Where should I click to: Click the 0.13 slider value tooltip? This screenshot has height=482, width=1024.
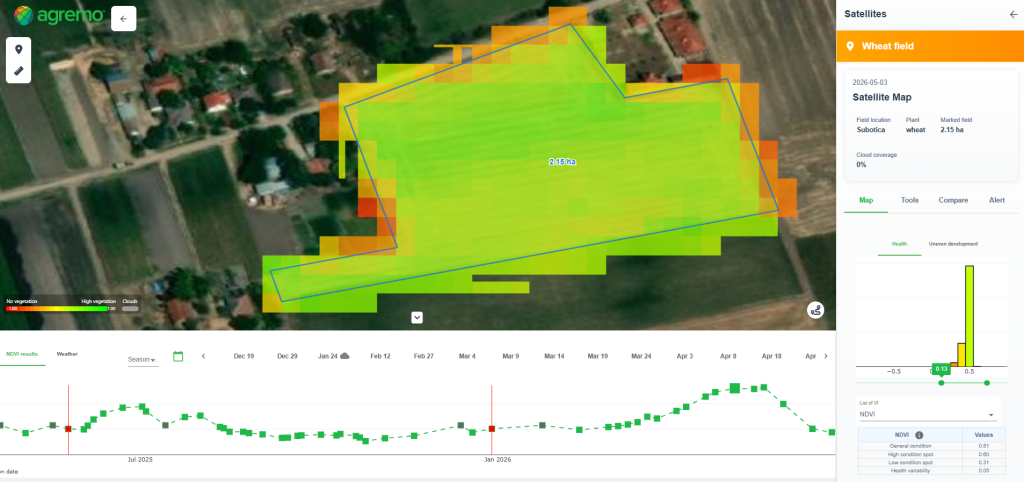[941, 369]
